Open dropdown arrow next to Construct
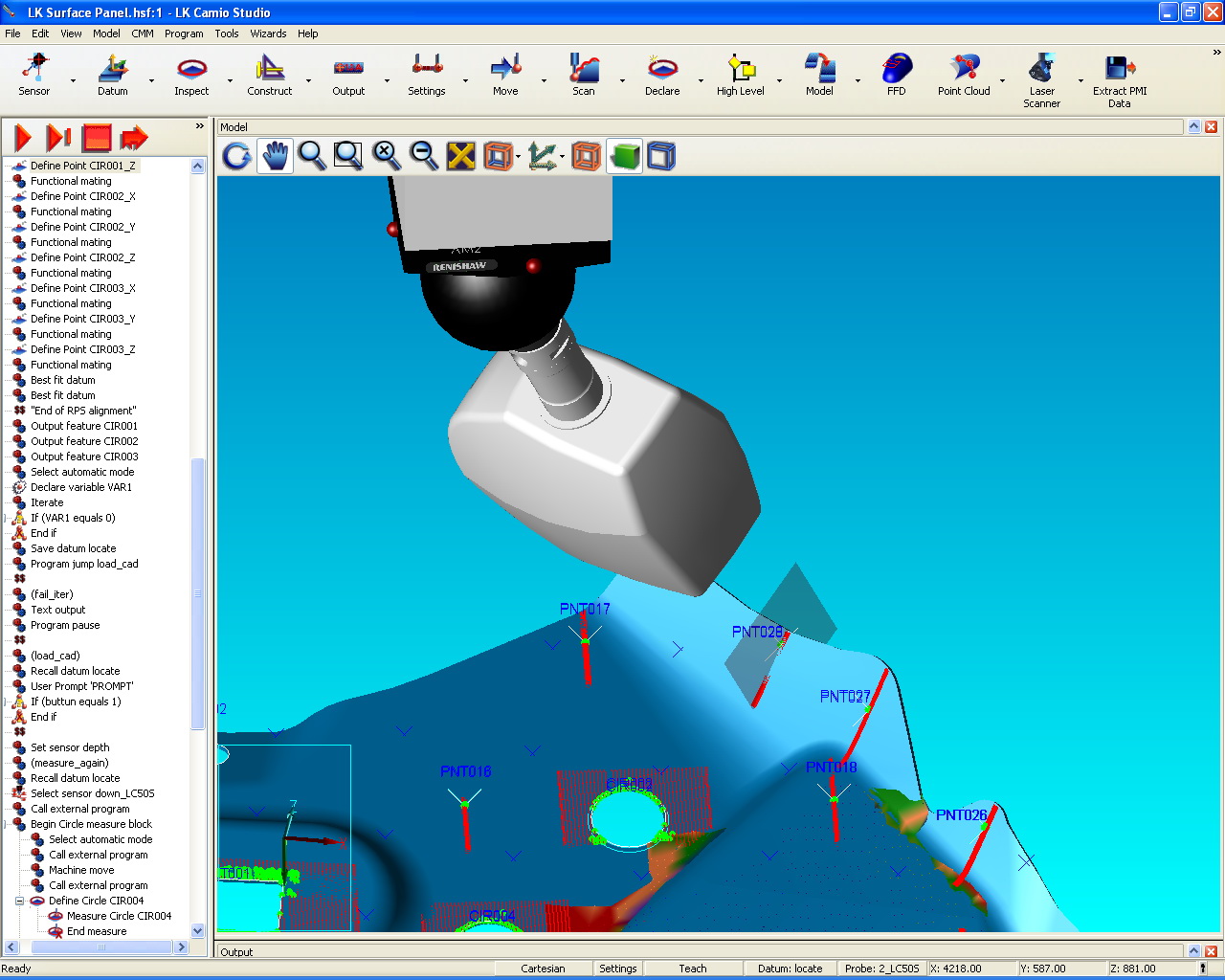Screen dimensions: 1225x980 pos(308,80)
